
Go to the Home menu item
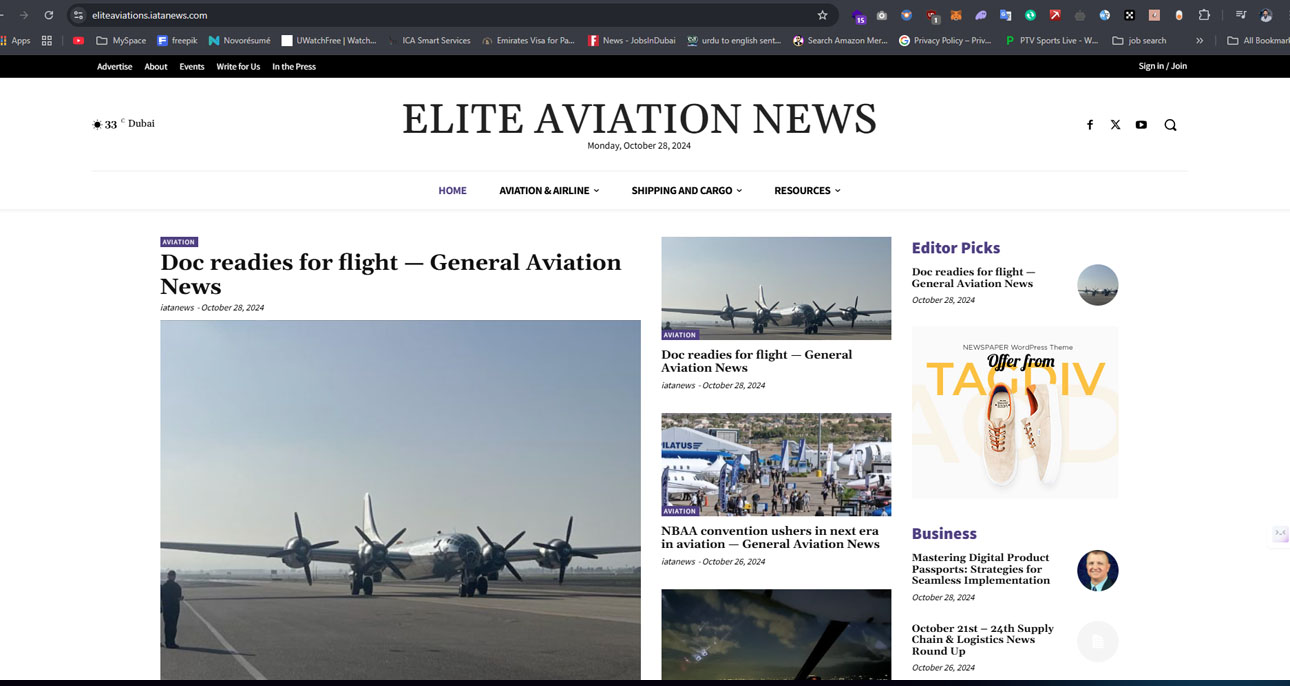click(452, 190)
